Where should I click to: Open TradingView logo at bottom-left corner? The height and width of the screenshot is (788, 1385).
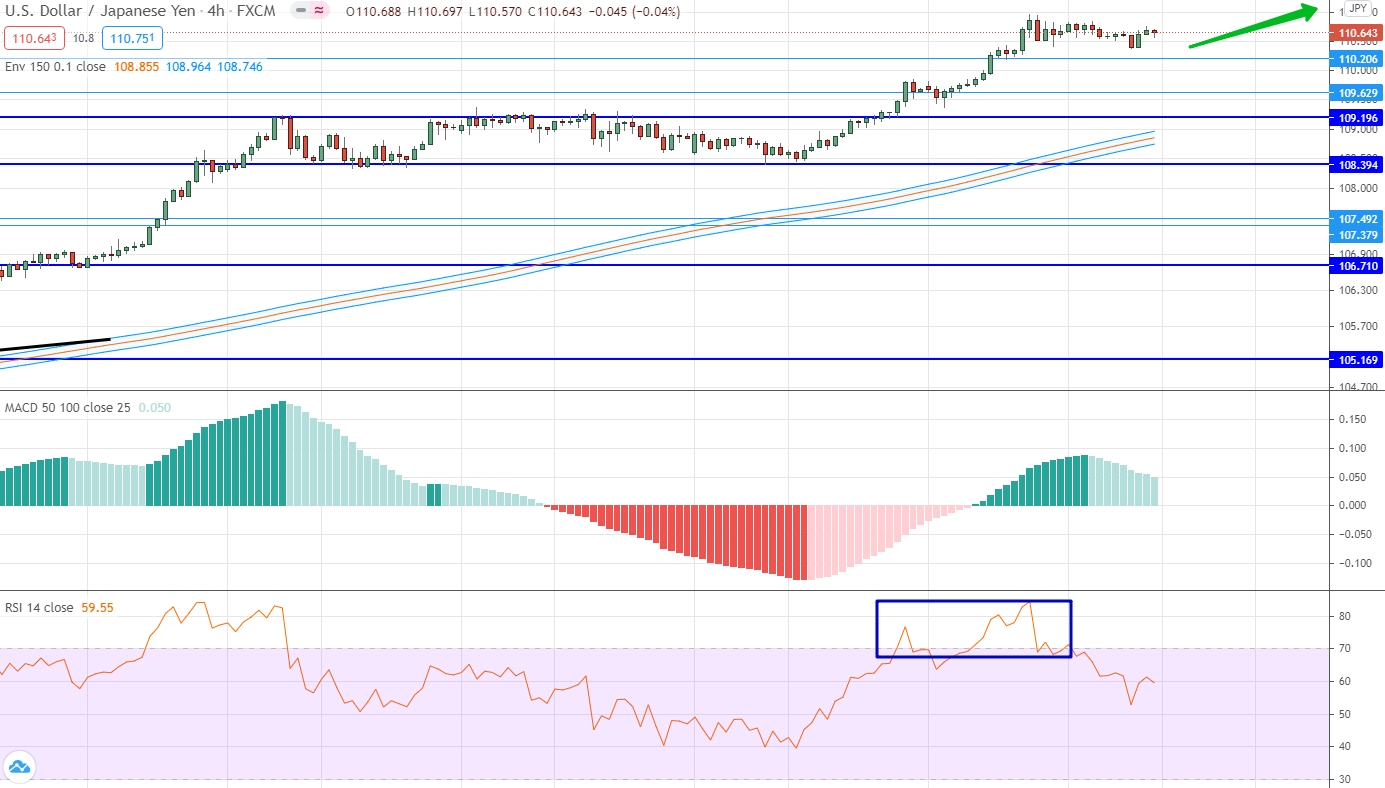pyautogui.click(x=19, y=765)
